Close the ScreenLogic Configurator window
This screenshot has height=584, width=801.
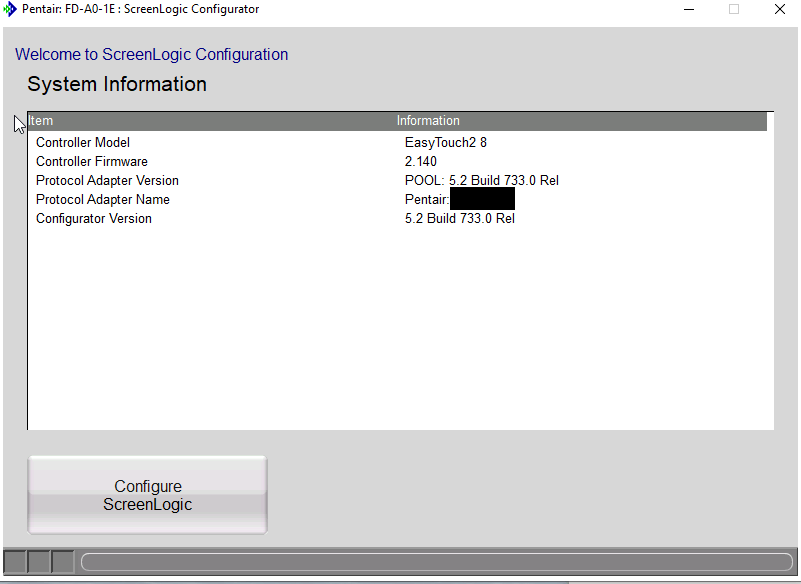(780, 9)
